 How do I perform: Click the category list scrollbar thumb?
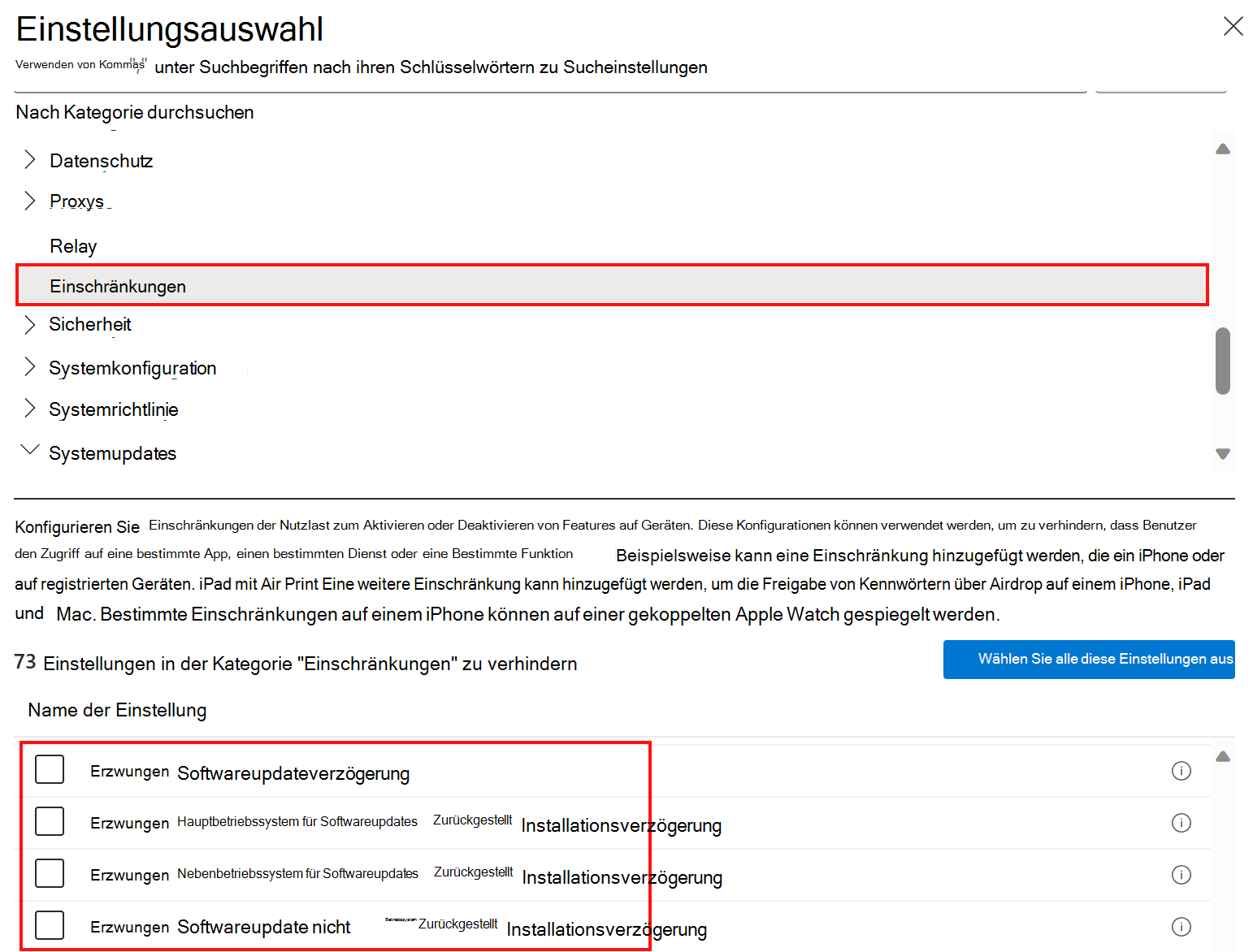[x=1223, y=361]
